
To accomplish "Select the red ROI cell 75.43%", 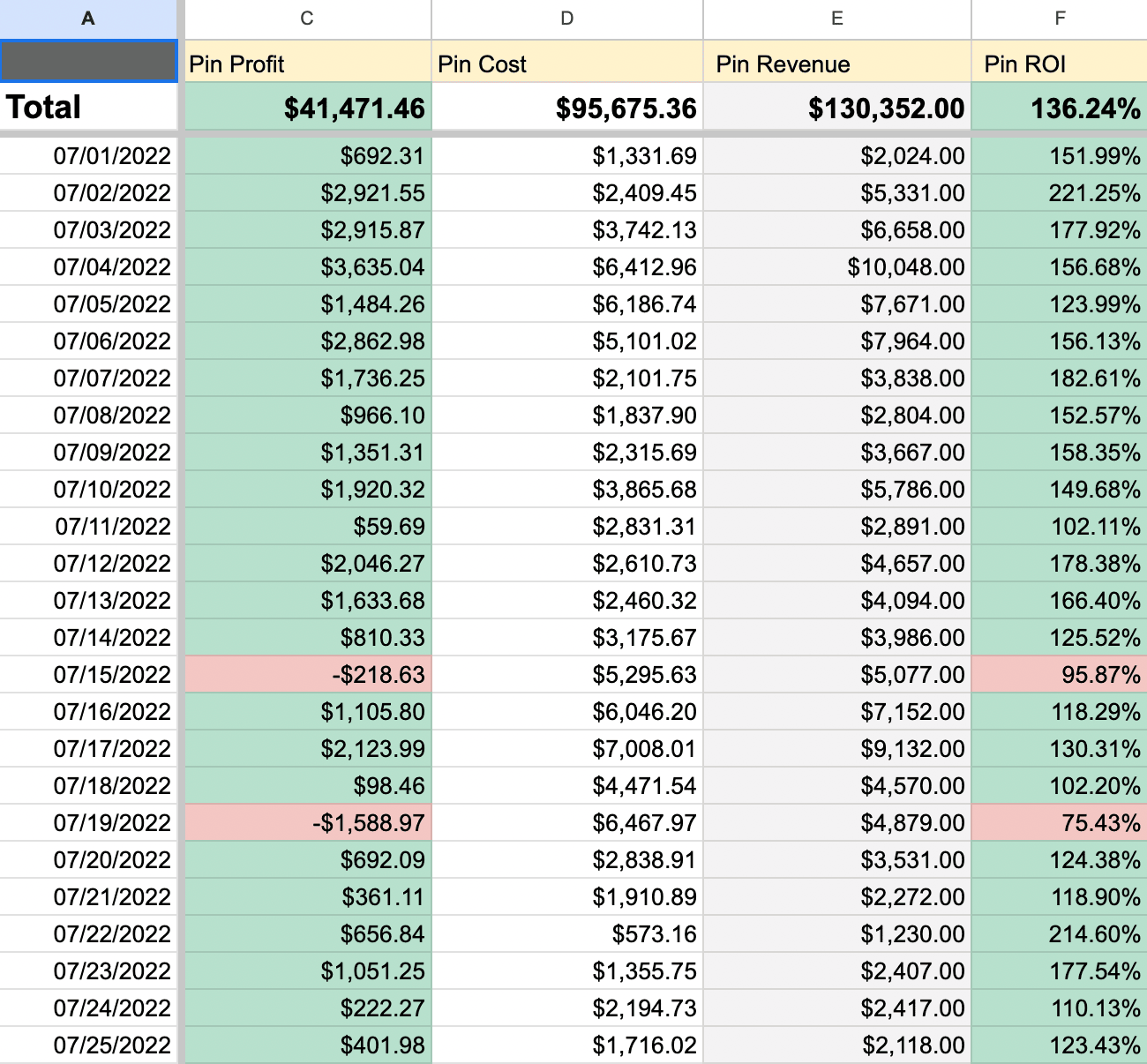I will point(1059,823).
